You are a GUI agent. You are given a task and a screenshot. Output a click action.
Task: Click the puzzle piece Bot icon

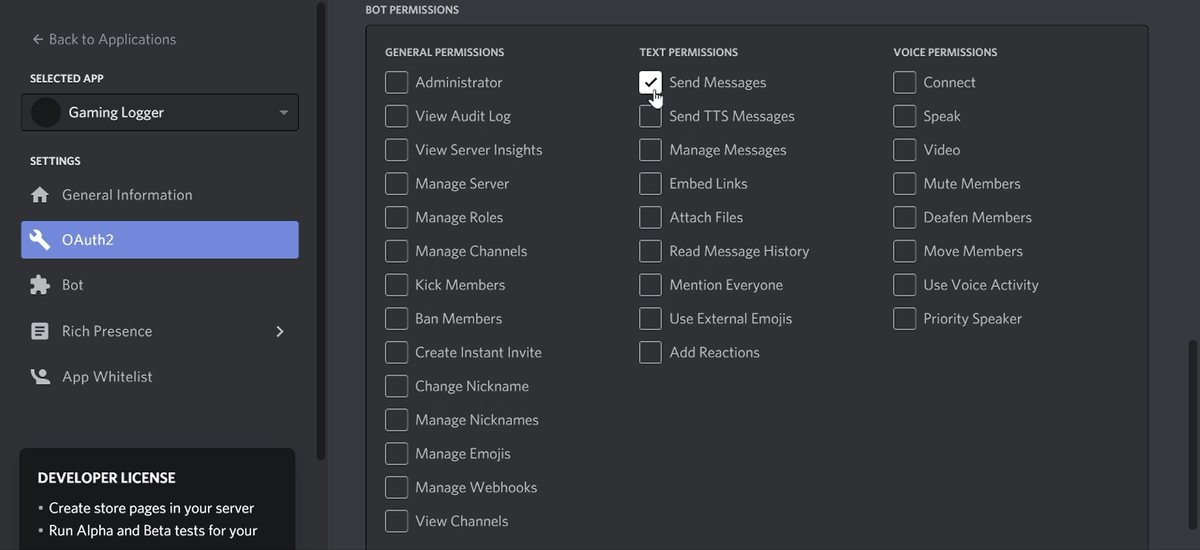pyautogui.click(x=40, y=285)
